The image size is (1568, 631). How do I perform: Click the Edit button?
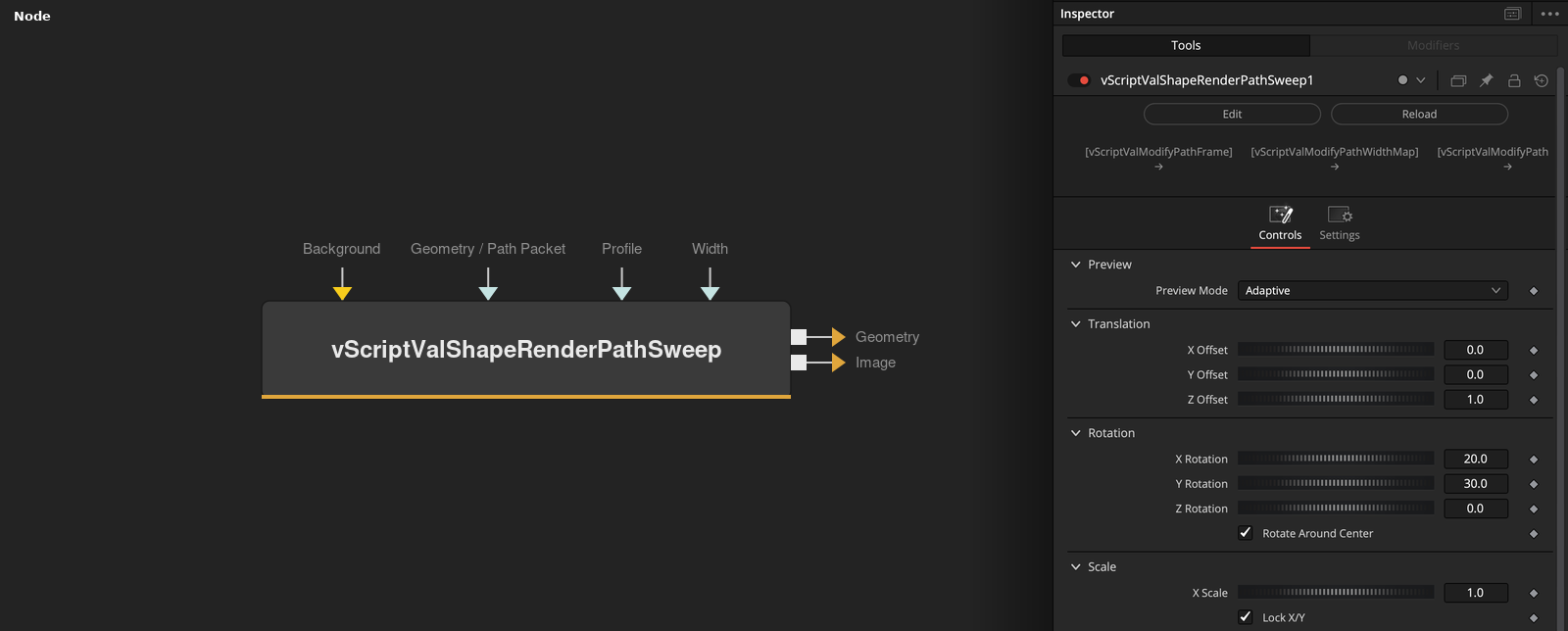point(1232,114)
